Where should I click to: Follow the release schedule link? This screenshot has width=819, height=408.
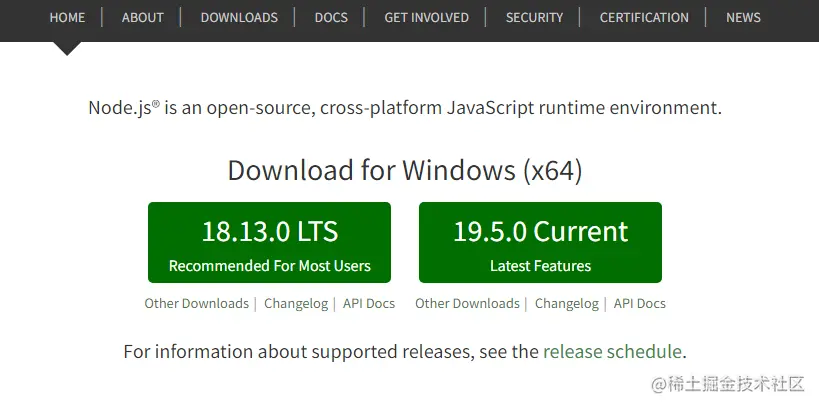[x=612, y=352]
